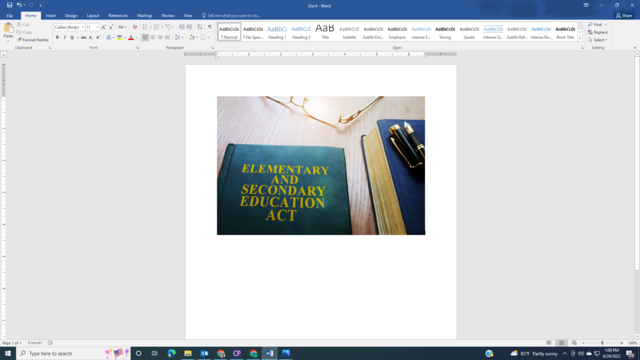This screenshot has height=360, width=640.
Task: Click the Share button
Action: (624, 16)
